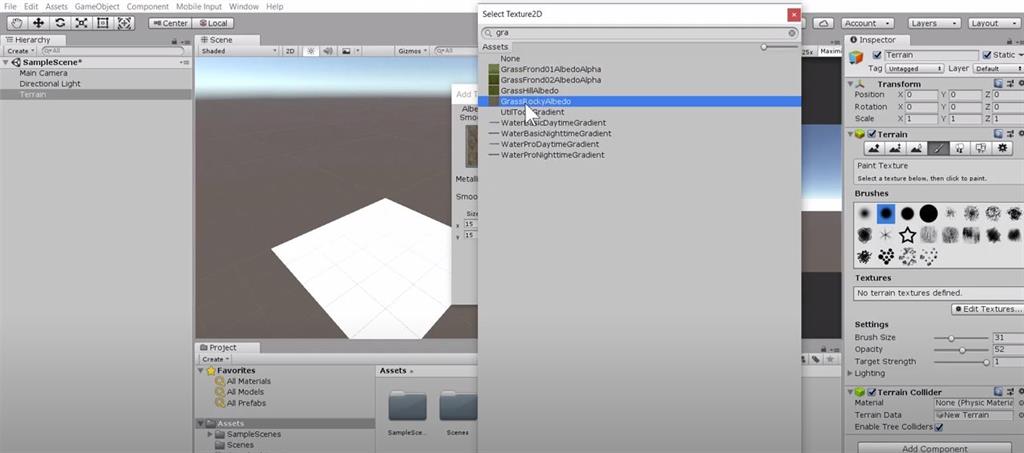Select the Smooth Height terrain tool
This screenshot has width=1024, height=453.
[917, 149]
